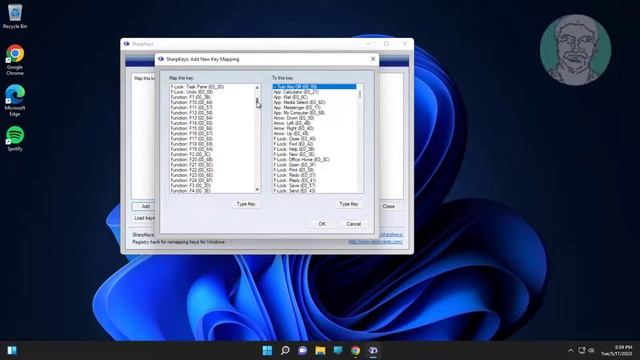Image resolution: width=640 pixels, height=360 pixels.
Task: Select 'Arrow: Up' in To list
Action: pyautogui.click(x=291, y=133)
